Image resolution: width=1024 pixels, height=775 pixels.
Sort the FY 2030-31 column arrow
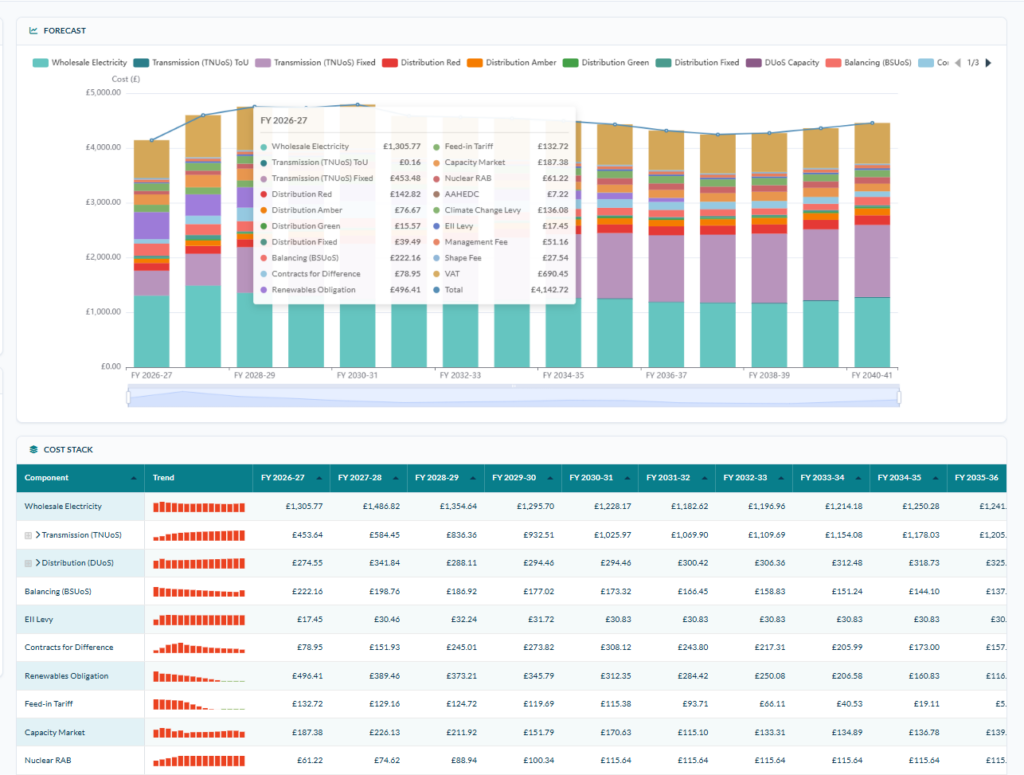click(628, 479)
